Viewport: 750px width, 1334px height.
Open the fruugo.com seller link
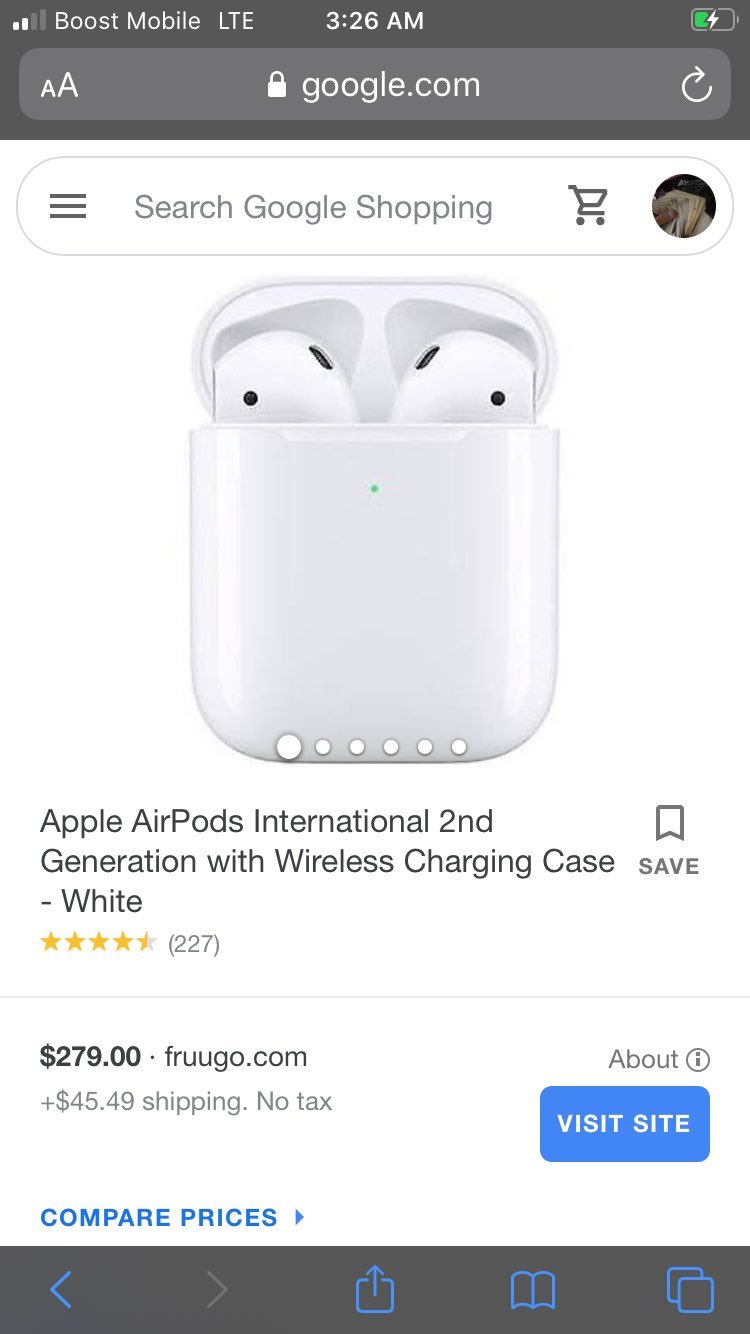(235, 1056)
